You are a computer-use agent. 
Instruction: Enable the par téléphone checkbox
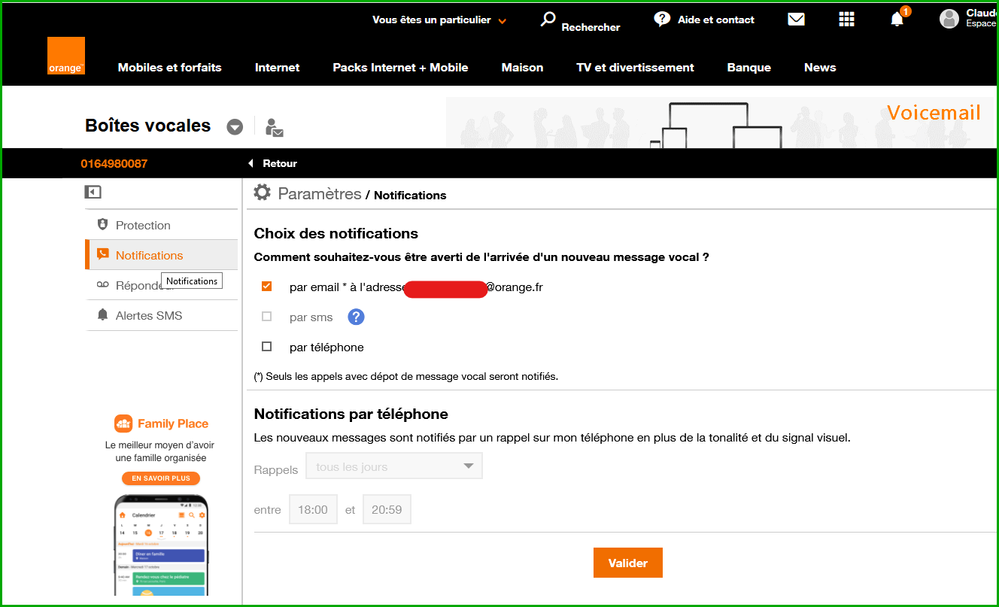pos(267,347)
